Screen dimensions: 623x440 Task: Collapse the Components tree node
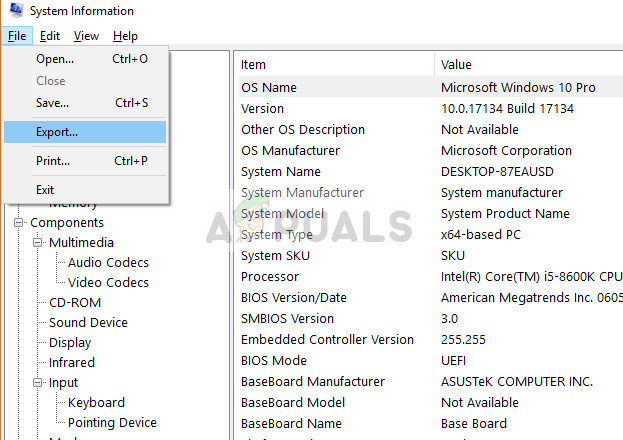(19, 223)
